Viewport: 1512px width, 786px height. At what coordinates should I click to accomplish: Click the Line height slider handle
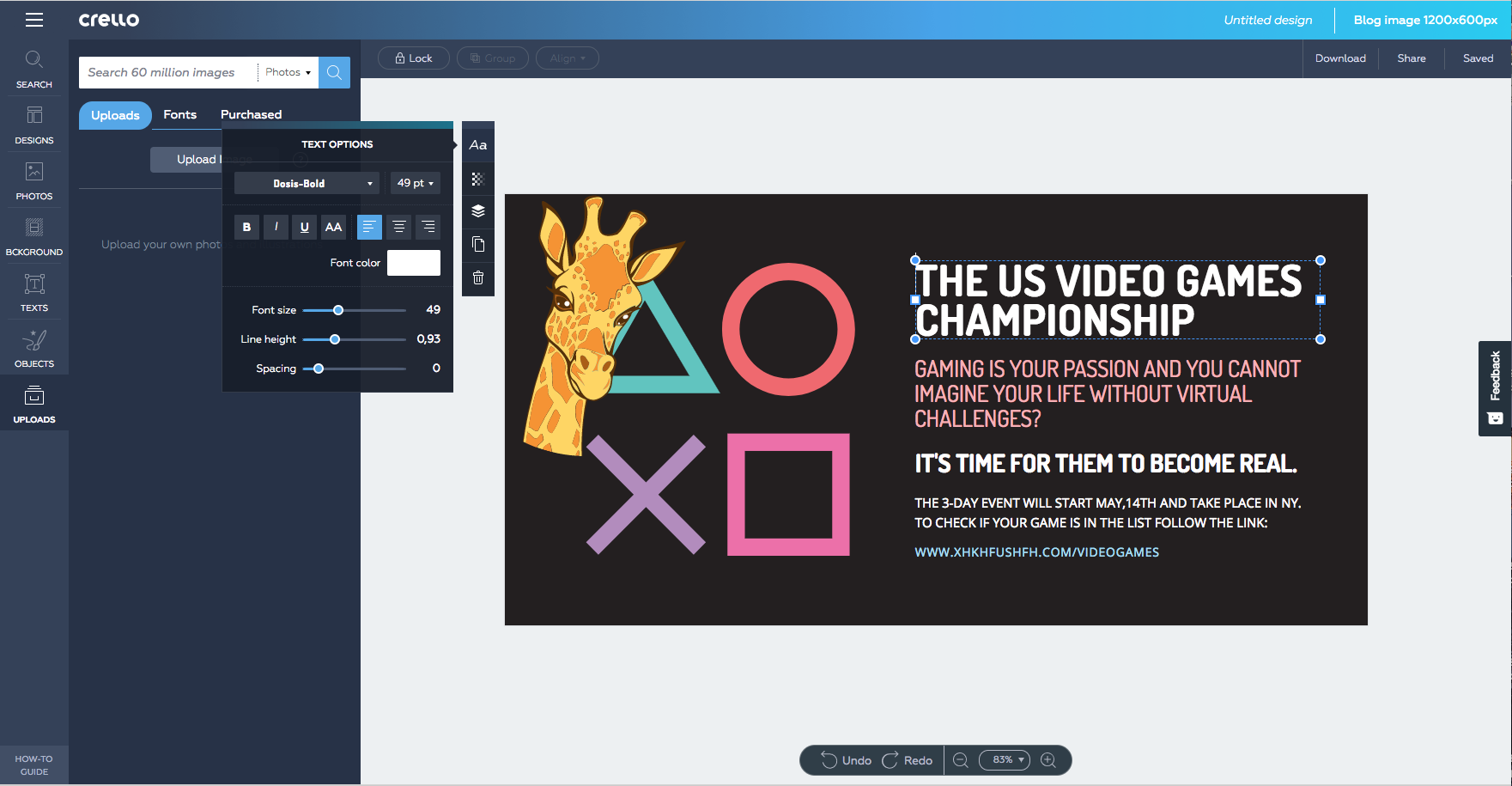[x=335, y=339]
